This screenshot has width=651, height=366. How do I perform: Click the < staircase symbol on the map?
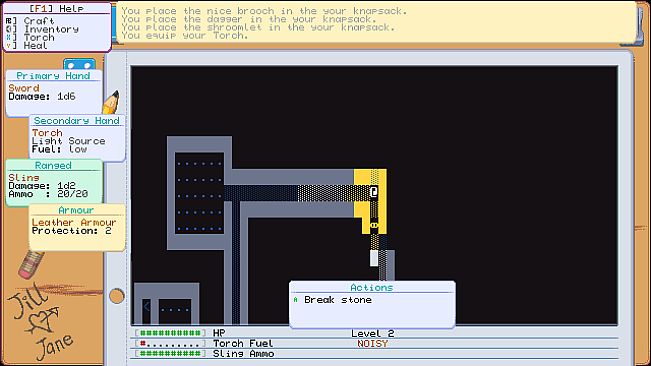pos(146,307)
